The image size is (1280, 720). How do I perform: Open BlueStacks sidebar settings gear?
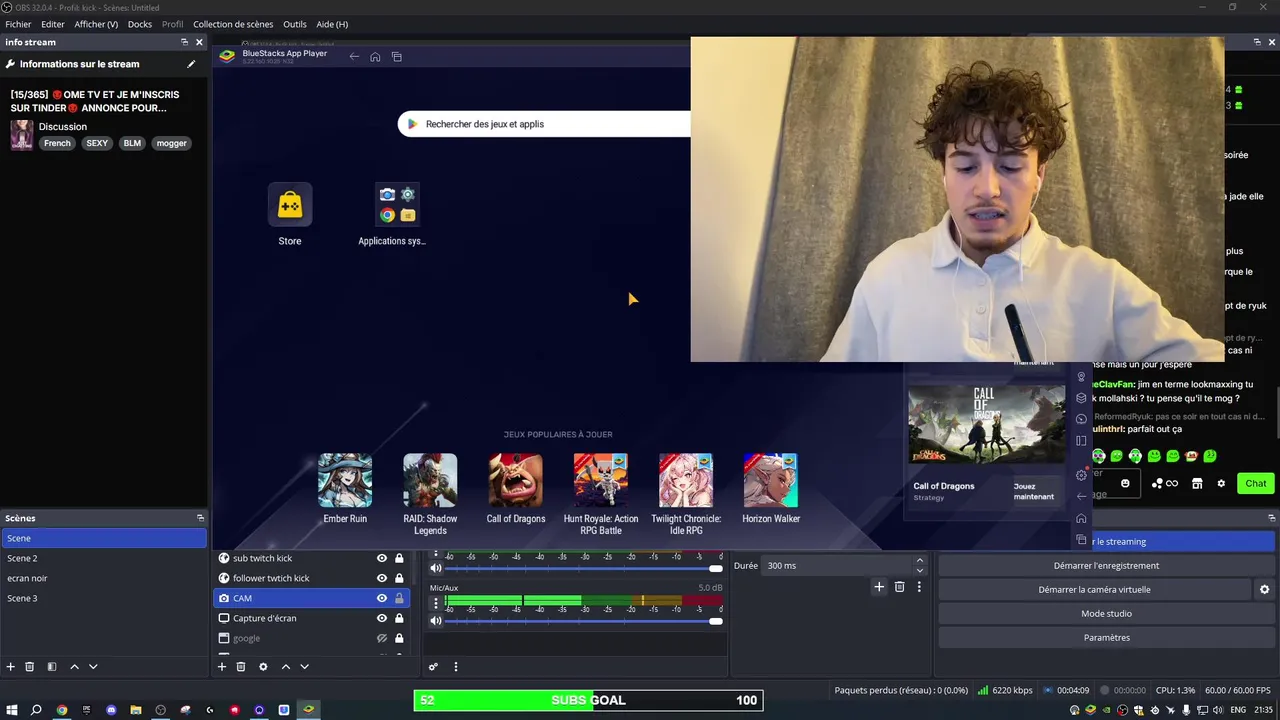click(x=1081, y=475)
